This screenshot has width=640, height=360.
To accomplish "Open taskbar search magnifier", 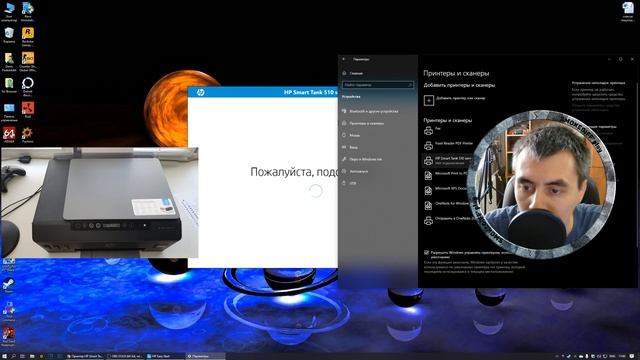I will 13,356.
